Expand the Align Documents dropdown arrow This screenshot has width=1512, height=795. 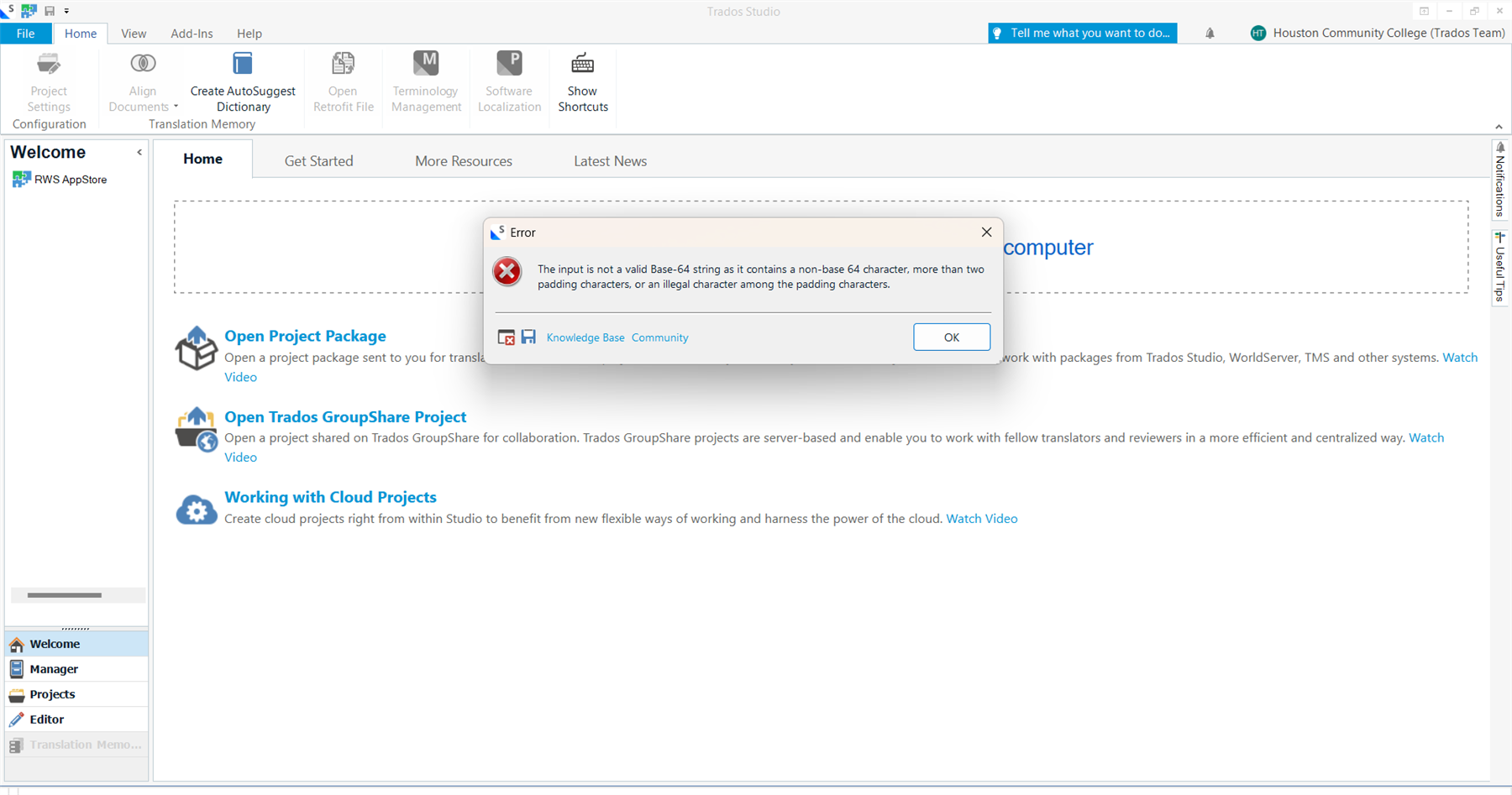point(176,107)
